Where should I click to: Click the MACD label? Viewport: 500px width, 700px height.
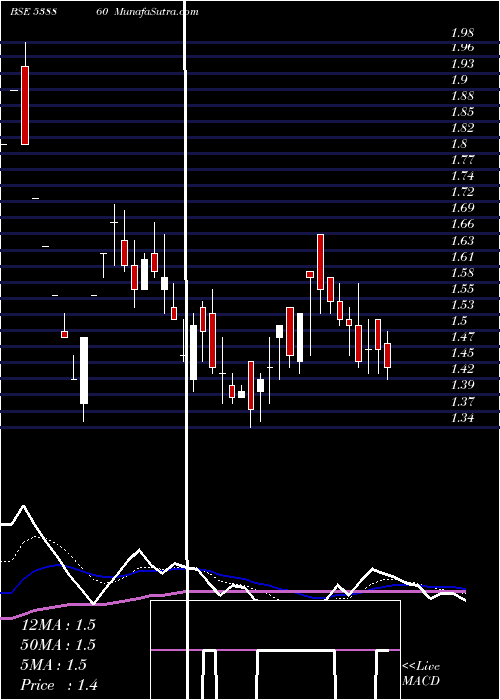[421, 681]
